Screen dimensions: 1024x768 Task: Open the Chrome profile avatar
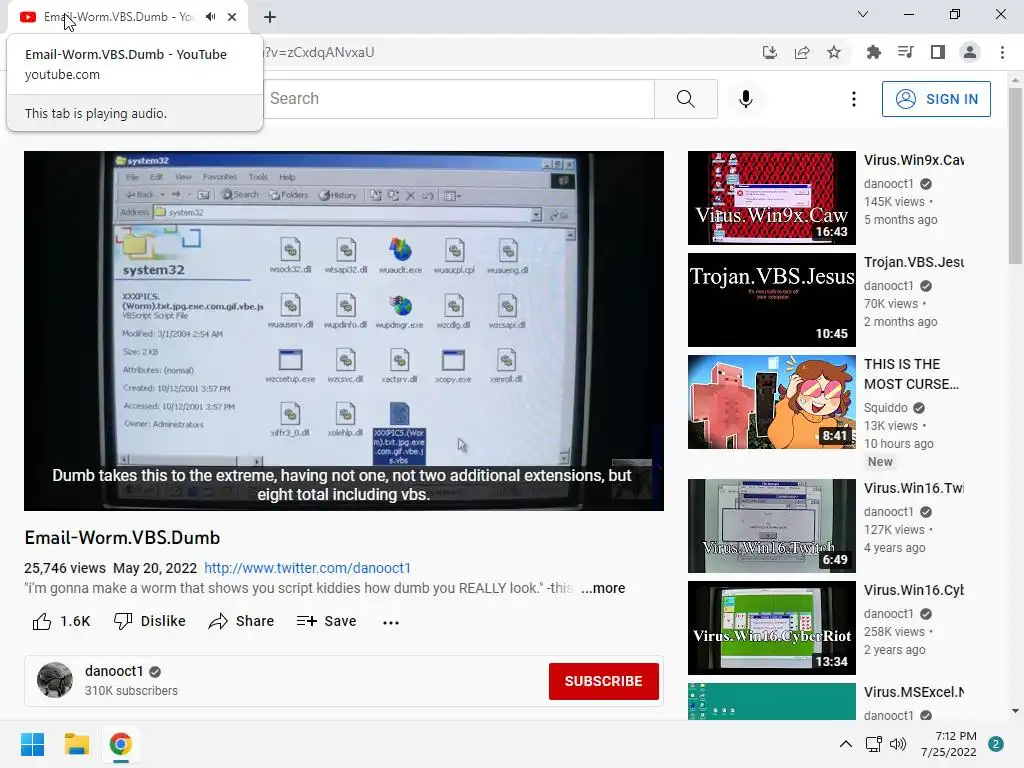[970, 53]
